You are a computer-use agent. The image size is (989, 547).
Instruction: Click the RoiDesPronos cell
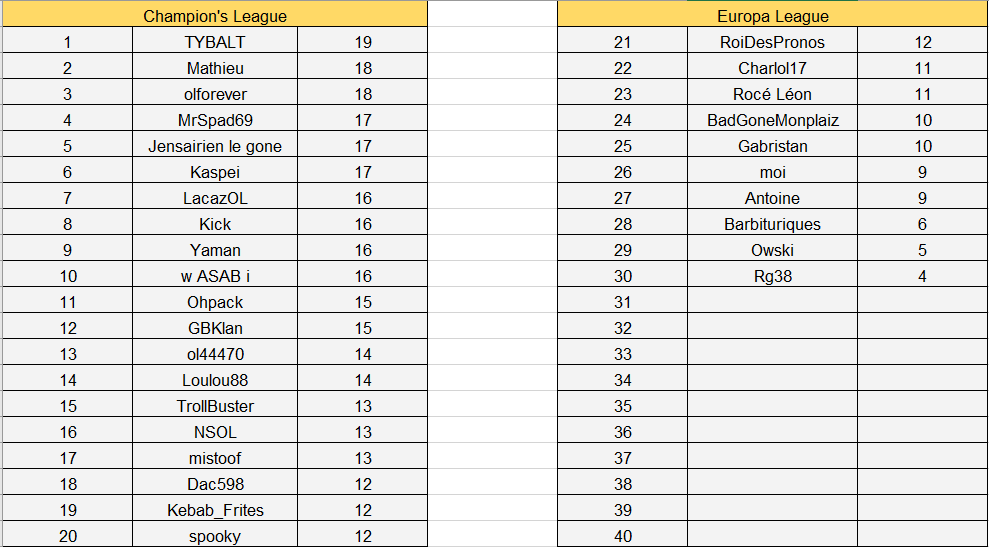coord(772,42)
